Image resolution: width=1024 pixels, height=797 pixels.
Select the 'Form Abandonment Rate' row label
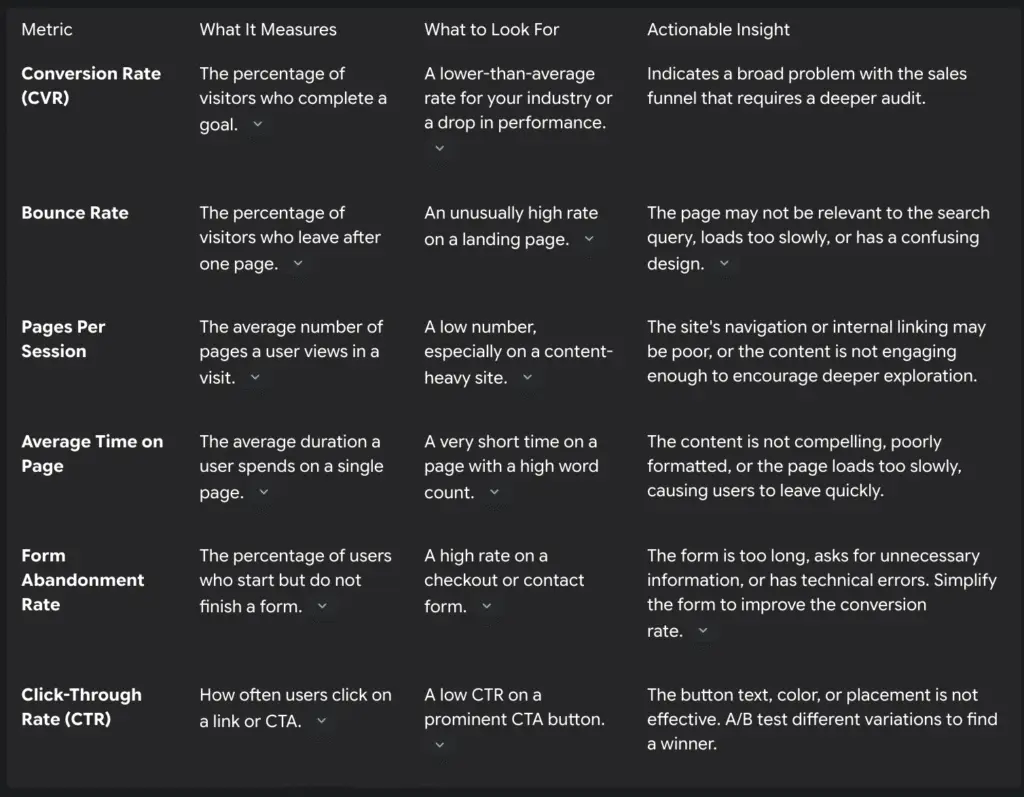pyautogui.click(x=82, y=580)
